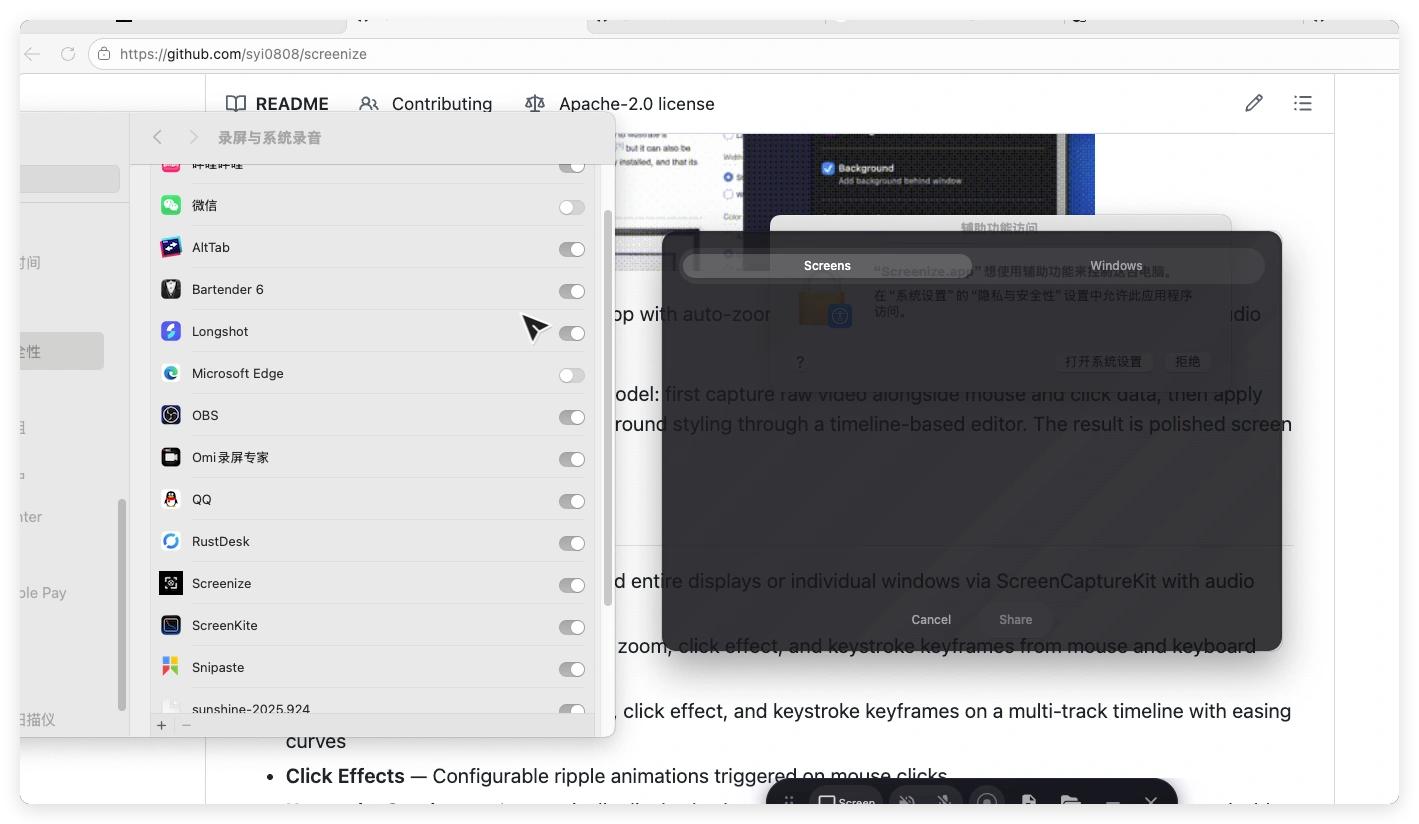1419x824 pixels.
Task: Click the record button in recording toolbar
Action: [x=987, y=801]
